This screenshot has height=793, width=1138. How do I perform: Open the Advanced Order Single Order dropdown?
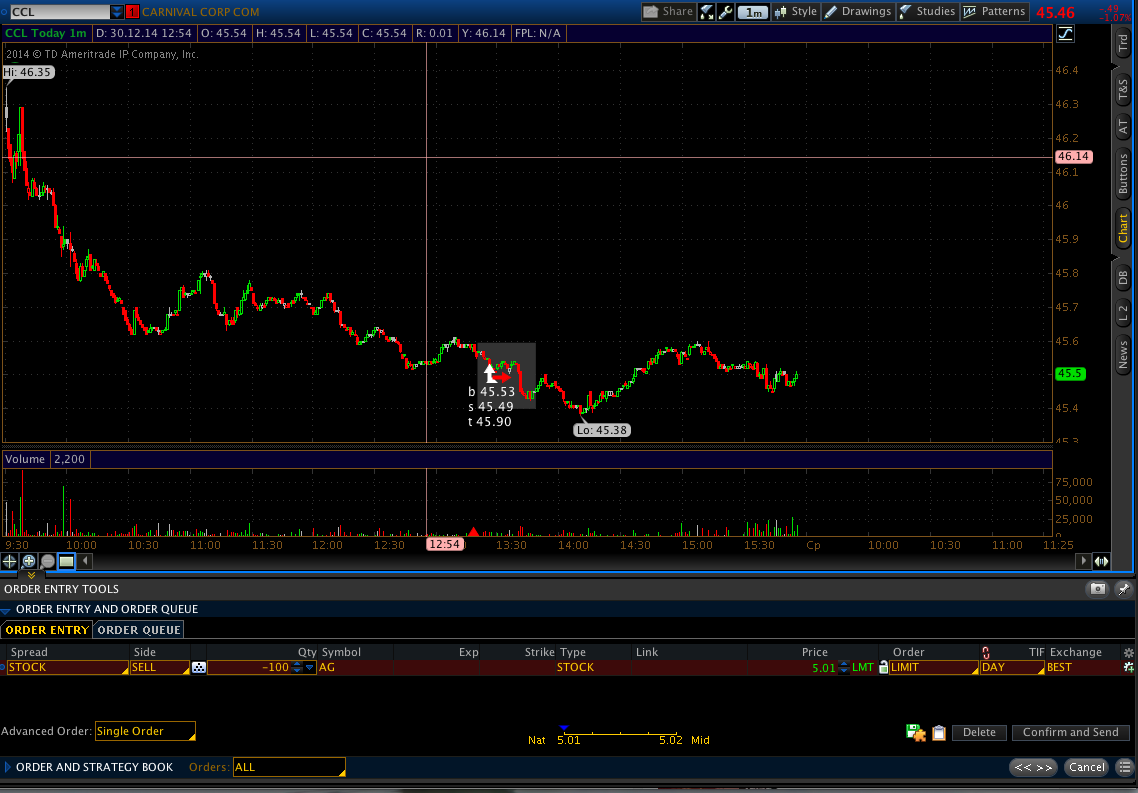tap(145, 731)
